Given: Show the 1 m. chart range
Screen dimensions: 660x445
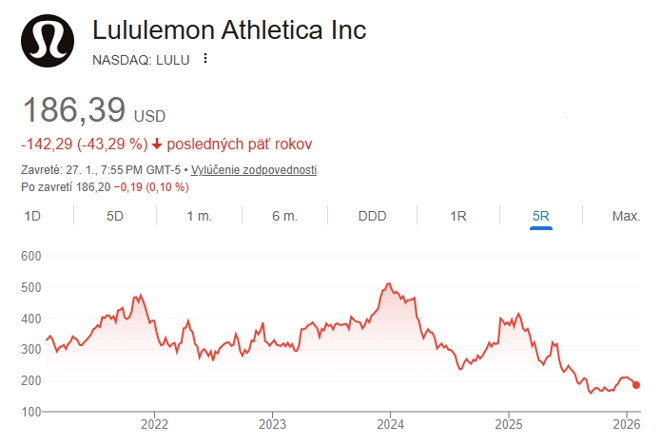Looking at the screenshot, I should pyautogui.click(x=198, y=216).
